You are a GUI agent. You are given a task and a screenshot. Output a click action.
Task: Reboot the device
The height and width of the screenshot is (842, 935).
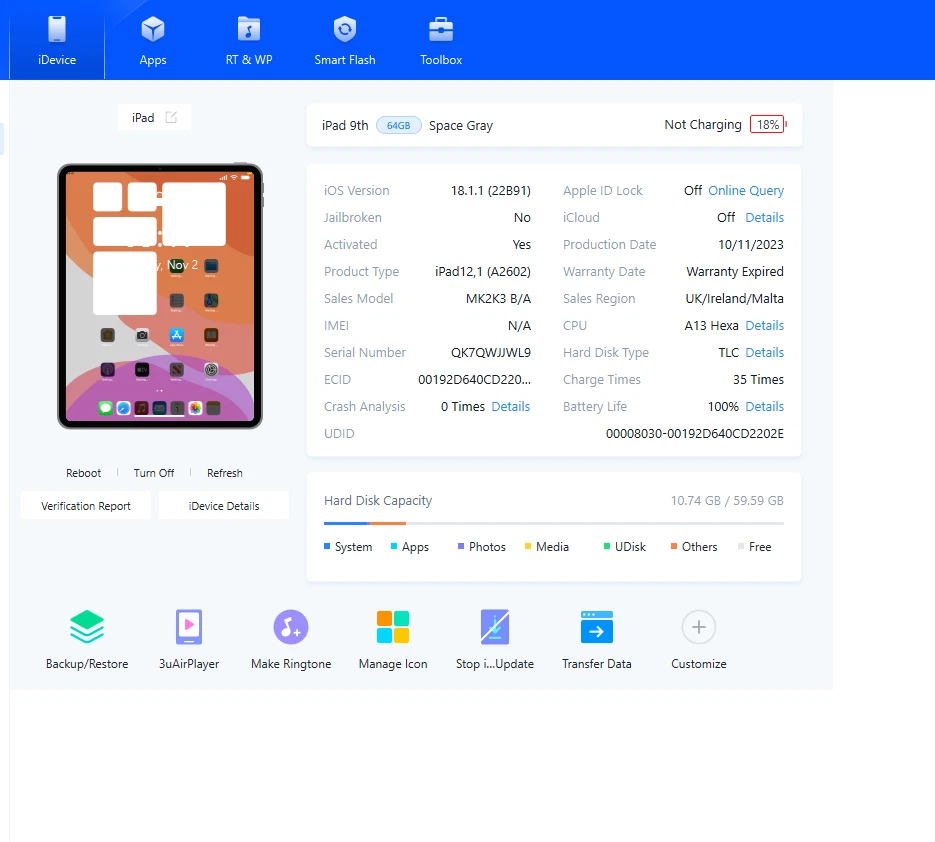point(83,473)
